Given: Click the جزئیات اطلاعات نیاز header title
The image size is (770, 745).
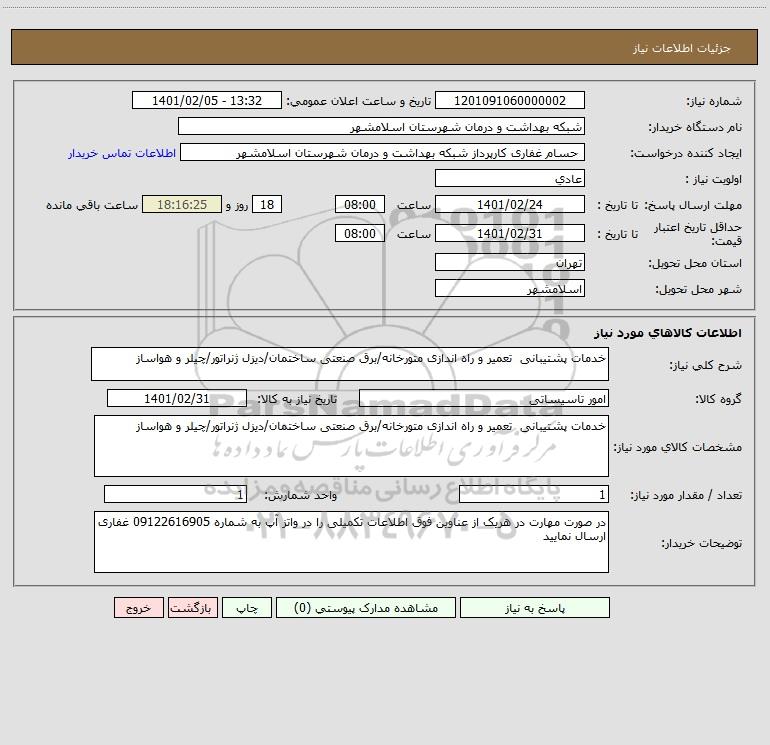Looking at the screenshot, I should coord(682,48).
